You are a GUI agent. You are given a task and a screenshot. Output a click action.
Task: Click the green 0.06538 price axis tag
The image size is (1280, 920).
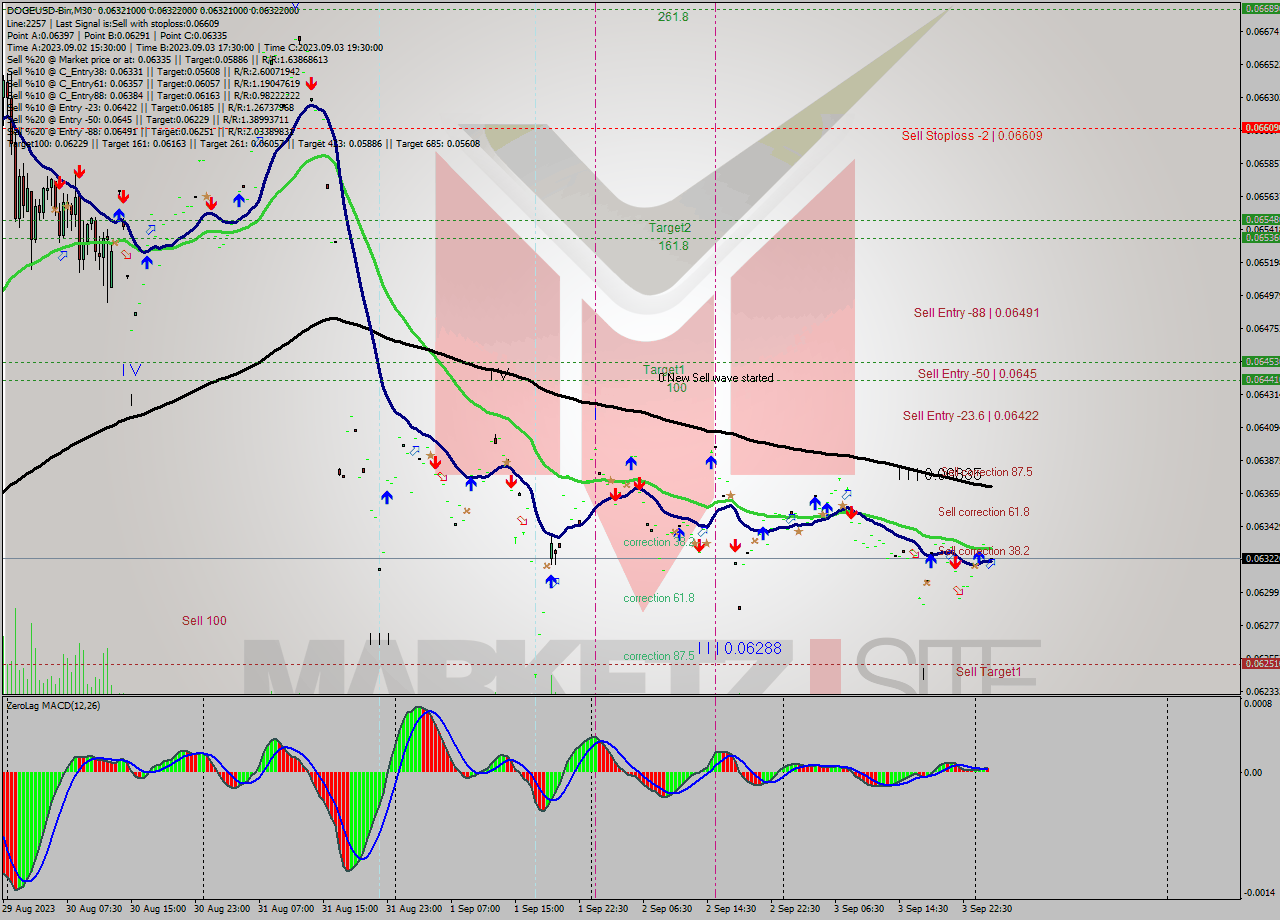point(1260,237)
